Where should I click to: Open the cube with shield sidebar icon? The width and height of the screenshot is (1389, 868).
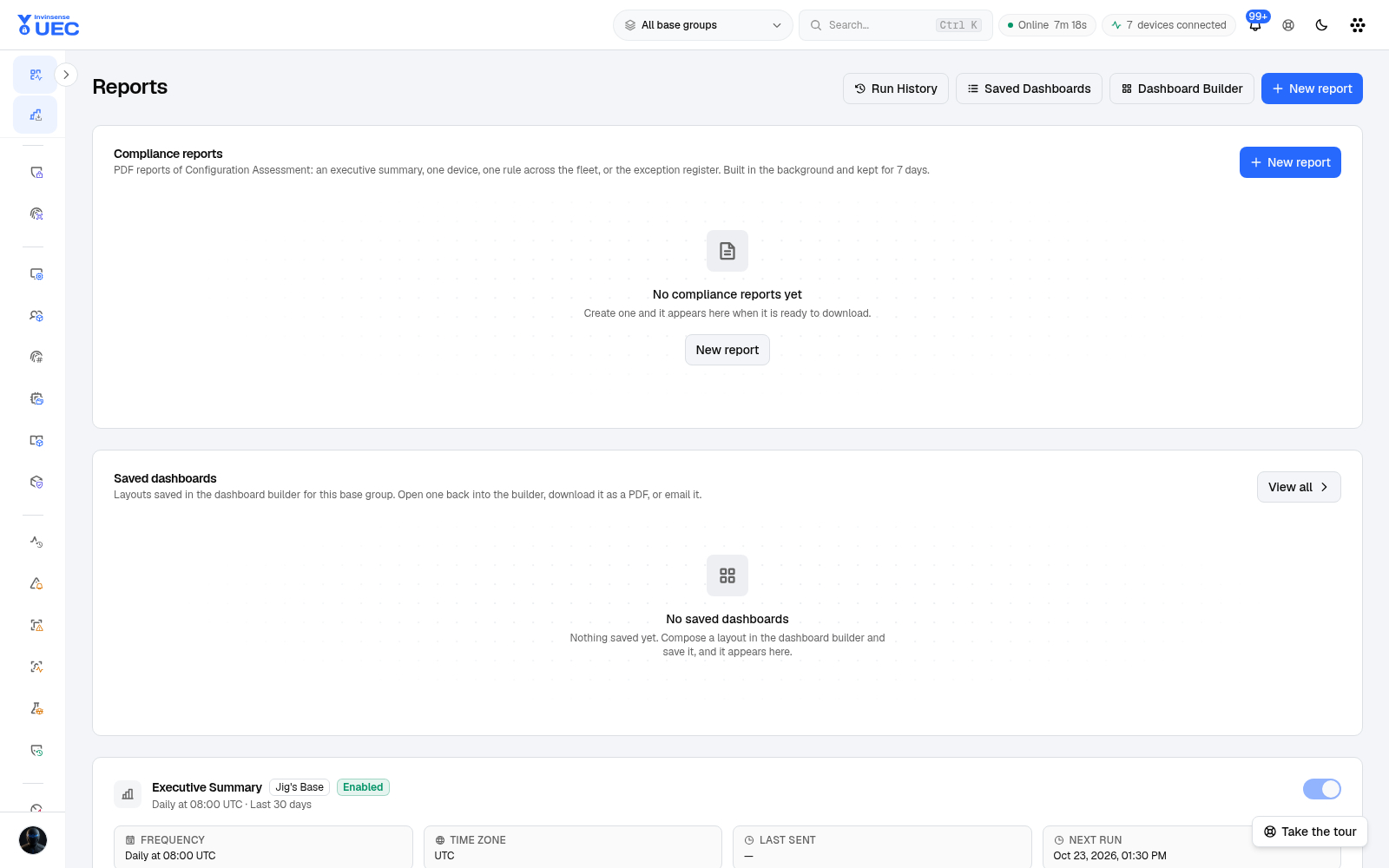coord(36,482)
